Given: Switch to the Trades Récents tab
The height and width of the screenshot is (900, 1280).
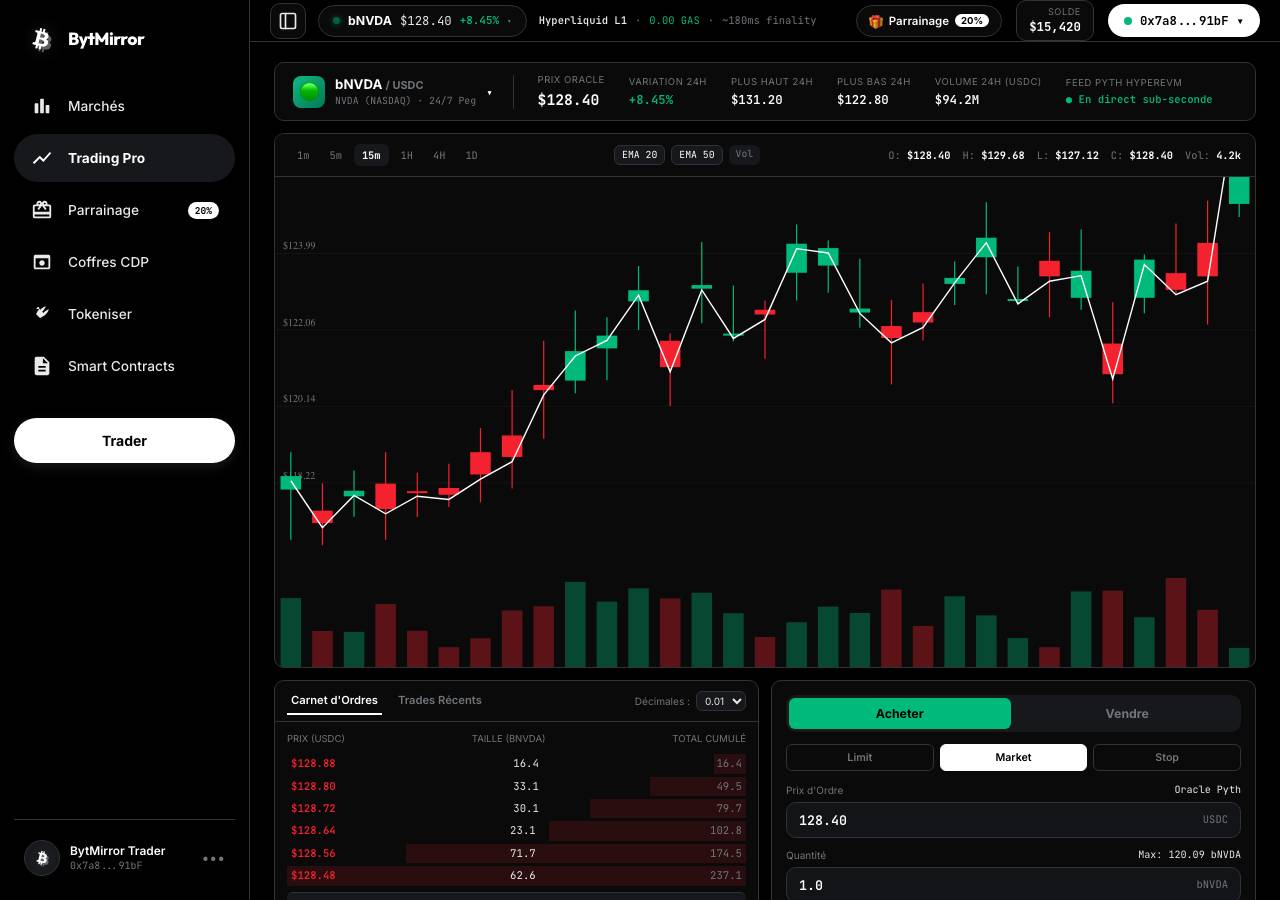Looking at the screenshot, I should click(x=440, y=700).
